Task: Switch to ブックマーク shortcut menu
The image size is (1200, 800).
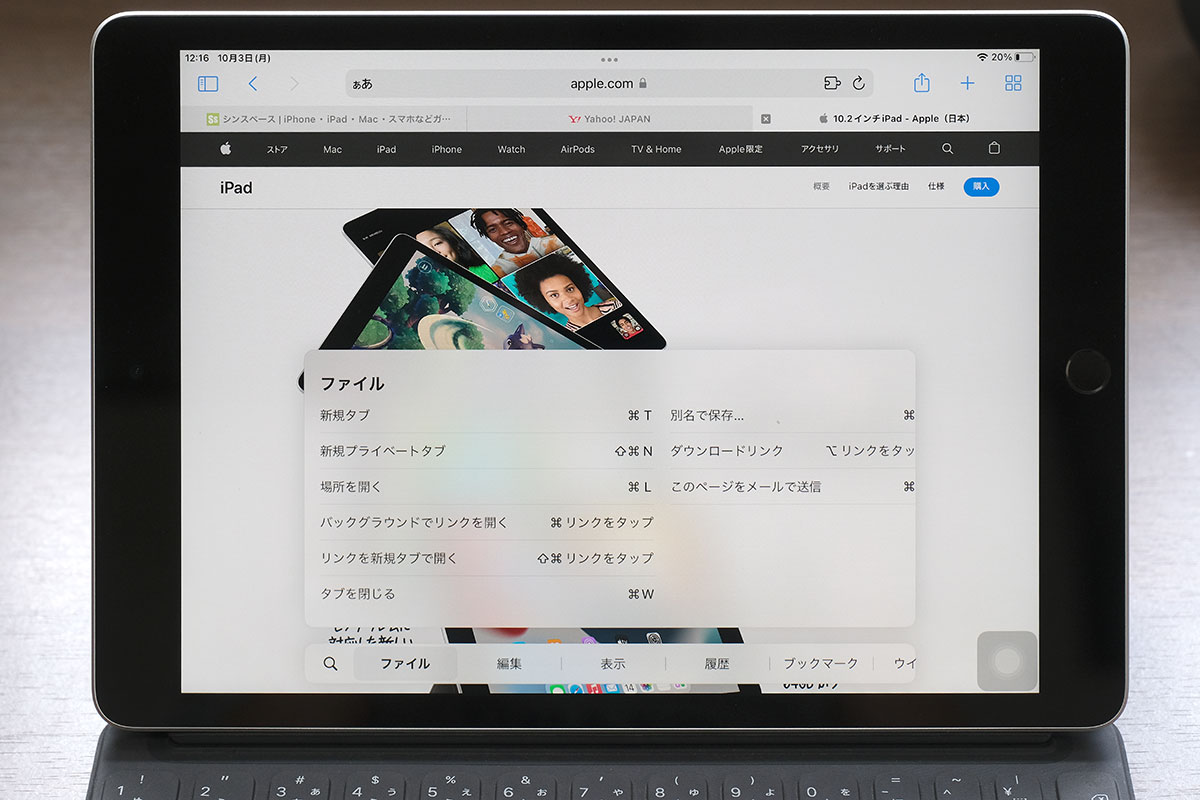Action: point(821,663)
